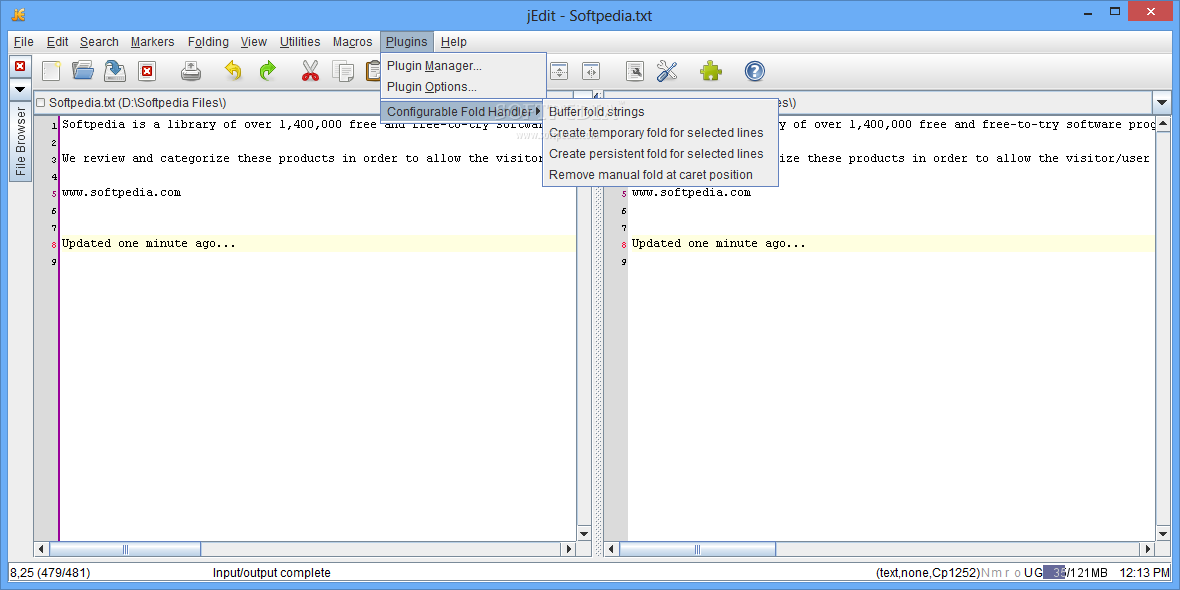Select Create temporary fold for selected lines
Screen dimensions: 1180x590
tap(660, 133)
